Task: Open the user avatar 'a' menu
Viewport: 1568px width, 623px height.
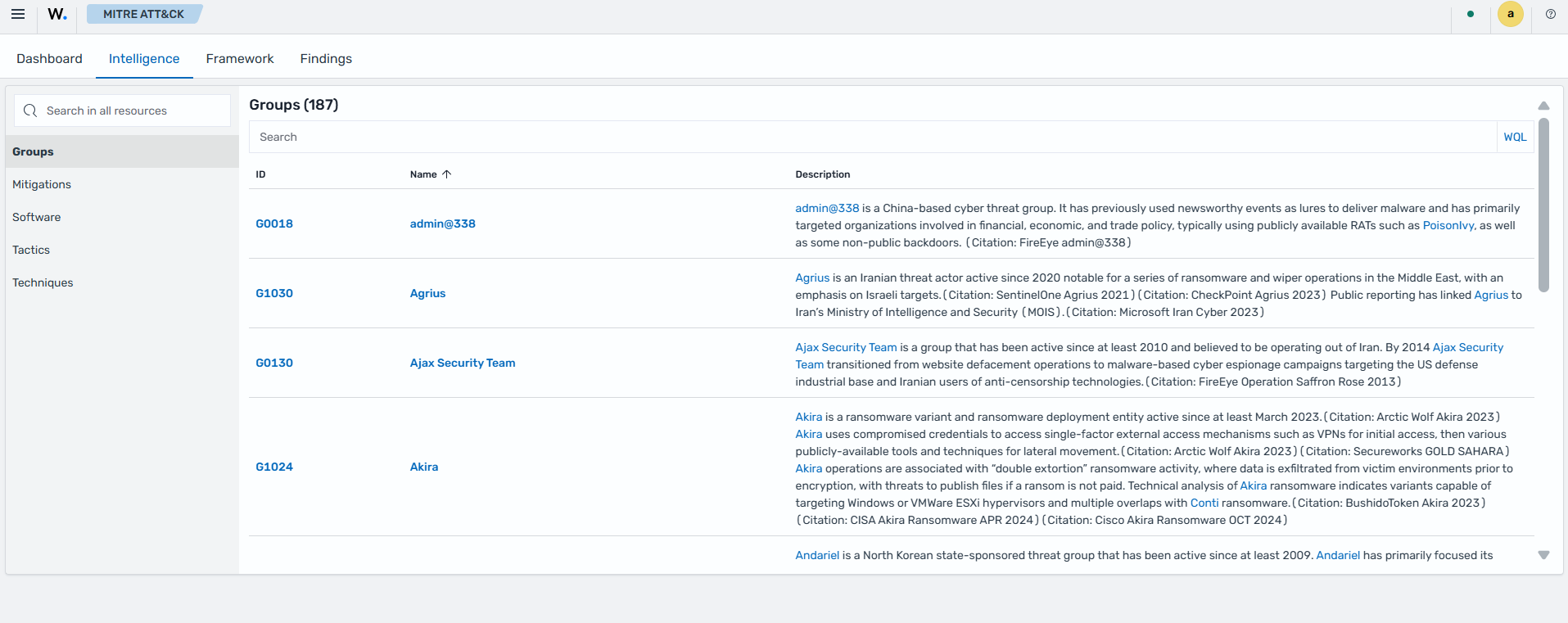Action: point(1511,14)
